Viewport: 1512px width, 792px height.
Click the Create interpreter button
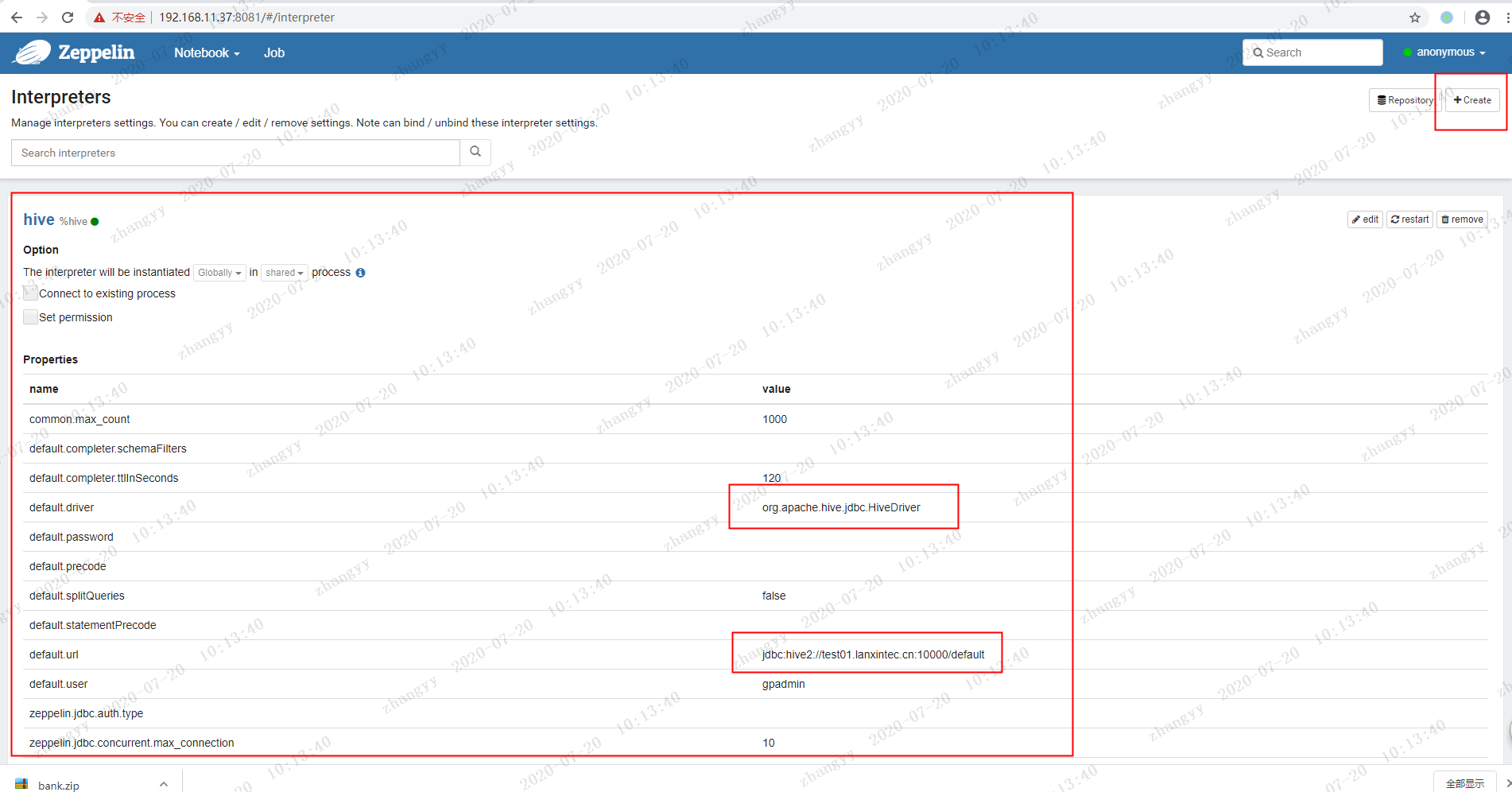[1472, 100]
